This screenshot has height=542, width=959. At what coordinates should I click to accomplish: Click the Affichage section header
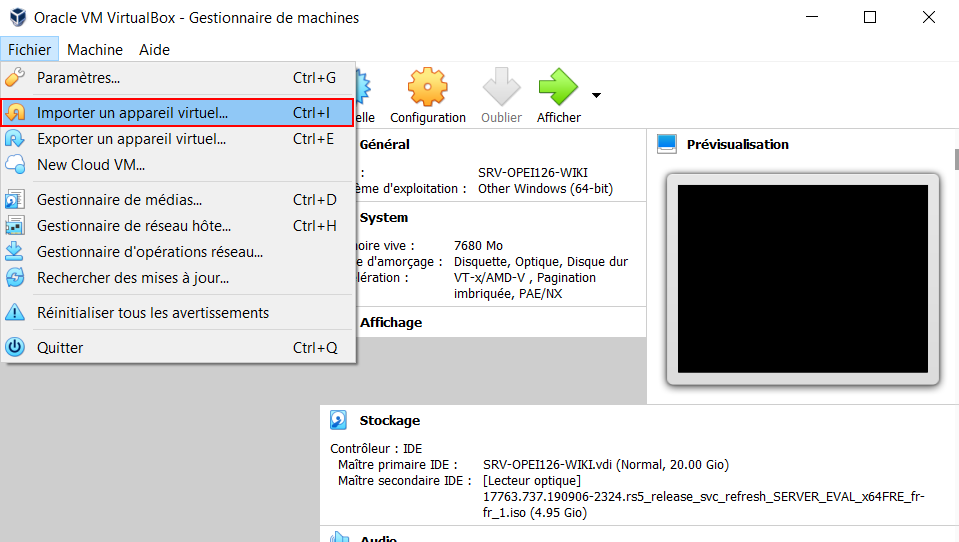click(x=391, y=322)
